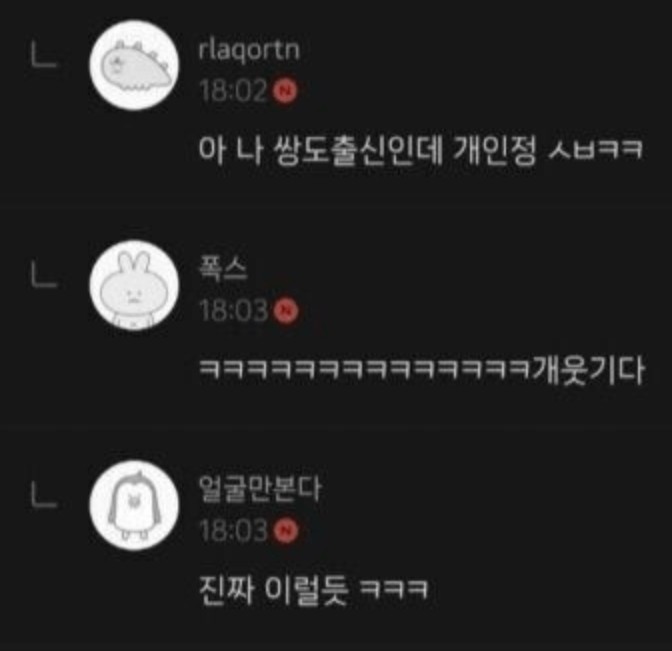Click the long ㅋㅋㅋ string in 폭스's reply
Image resolution: width=672 pixels, height=651 pixels.
pos(365,369)
